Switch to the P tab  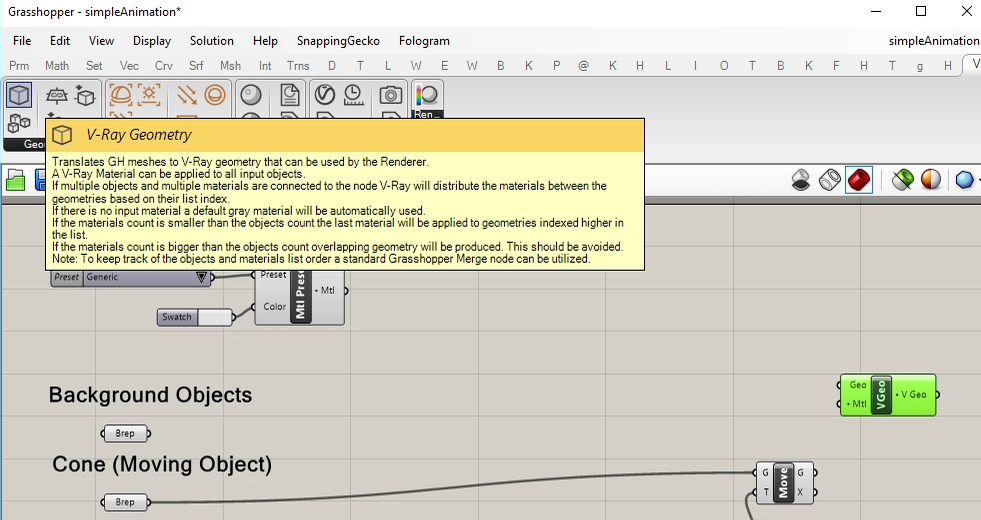(556, 66)
